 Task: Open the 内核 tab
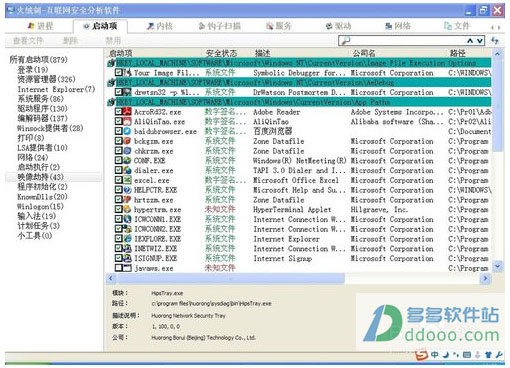(x=160, y=26)
